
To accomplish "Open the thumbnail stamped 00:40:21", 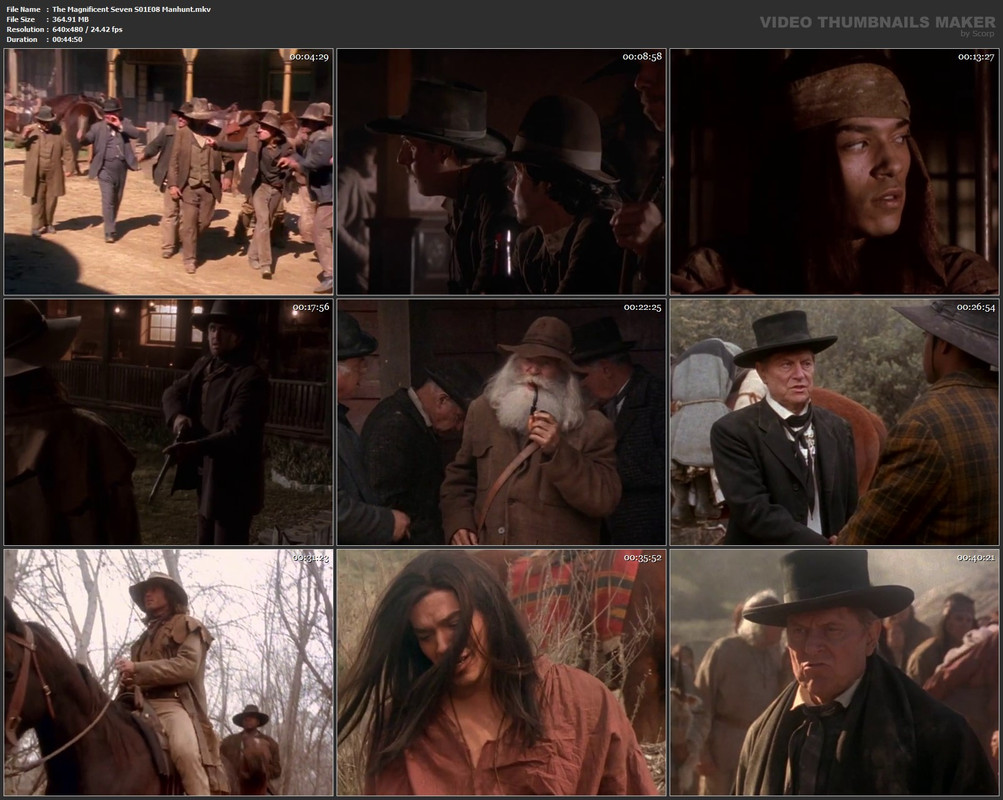I will pos(834,672).
